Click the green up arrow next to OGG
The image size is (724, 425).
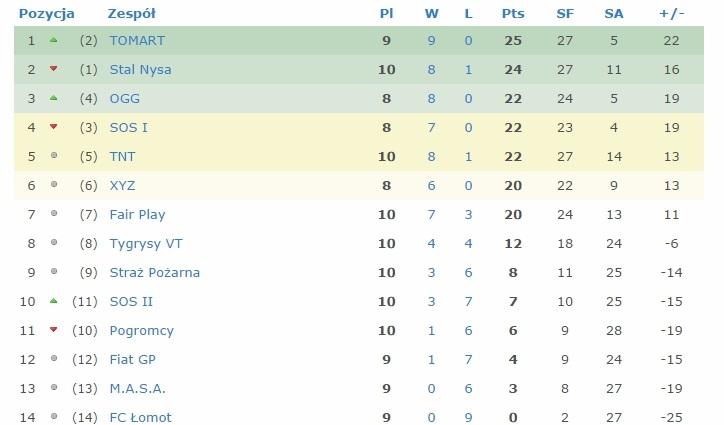pos(54,98)
